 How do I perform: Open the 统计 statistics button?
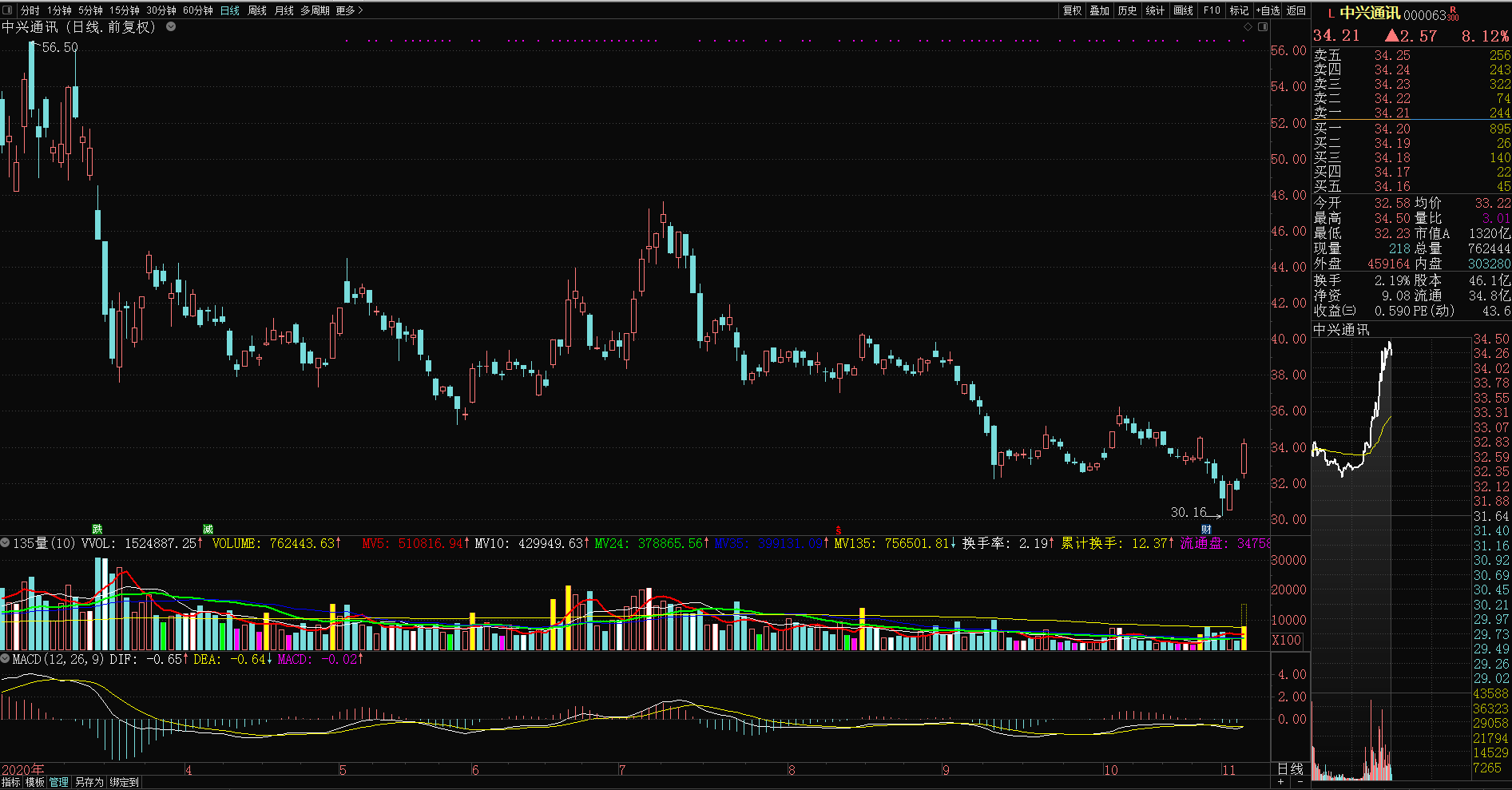(x=1156, y=10)
